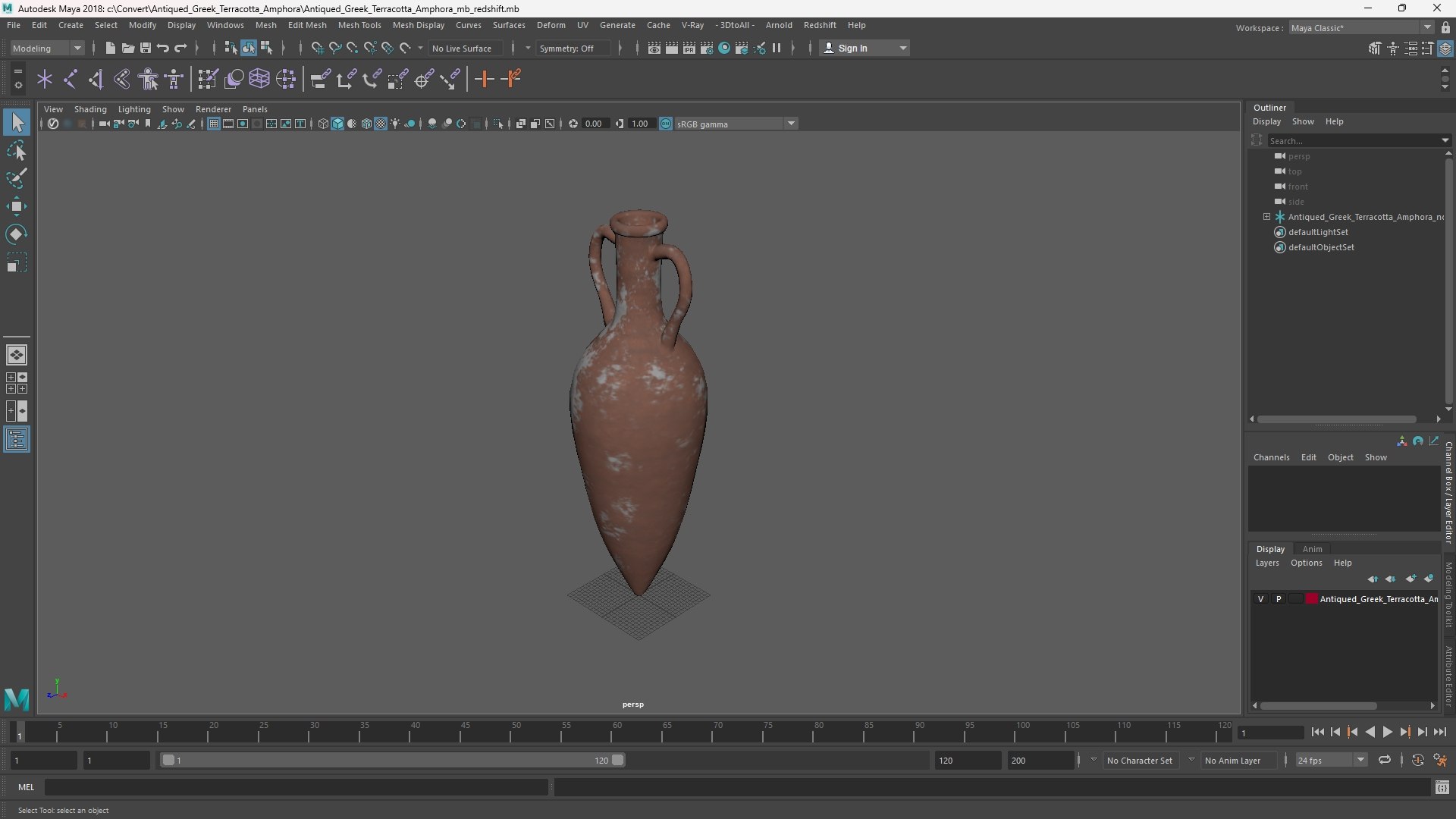Switch to the Anim layer tab
Screen dimensions: 1456x819
[x=1312, y=549]
